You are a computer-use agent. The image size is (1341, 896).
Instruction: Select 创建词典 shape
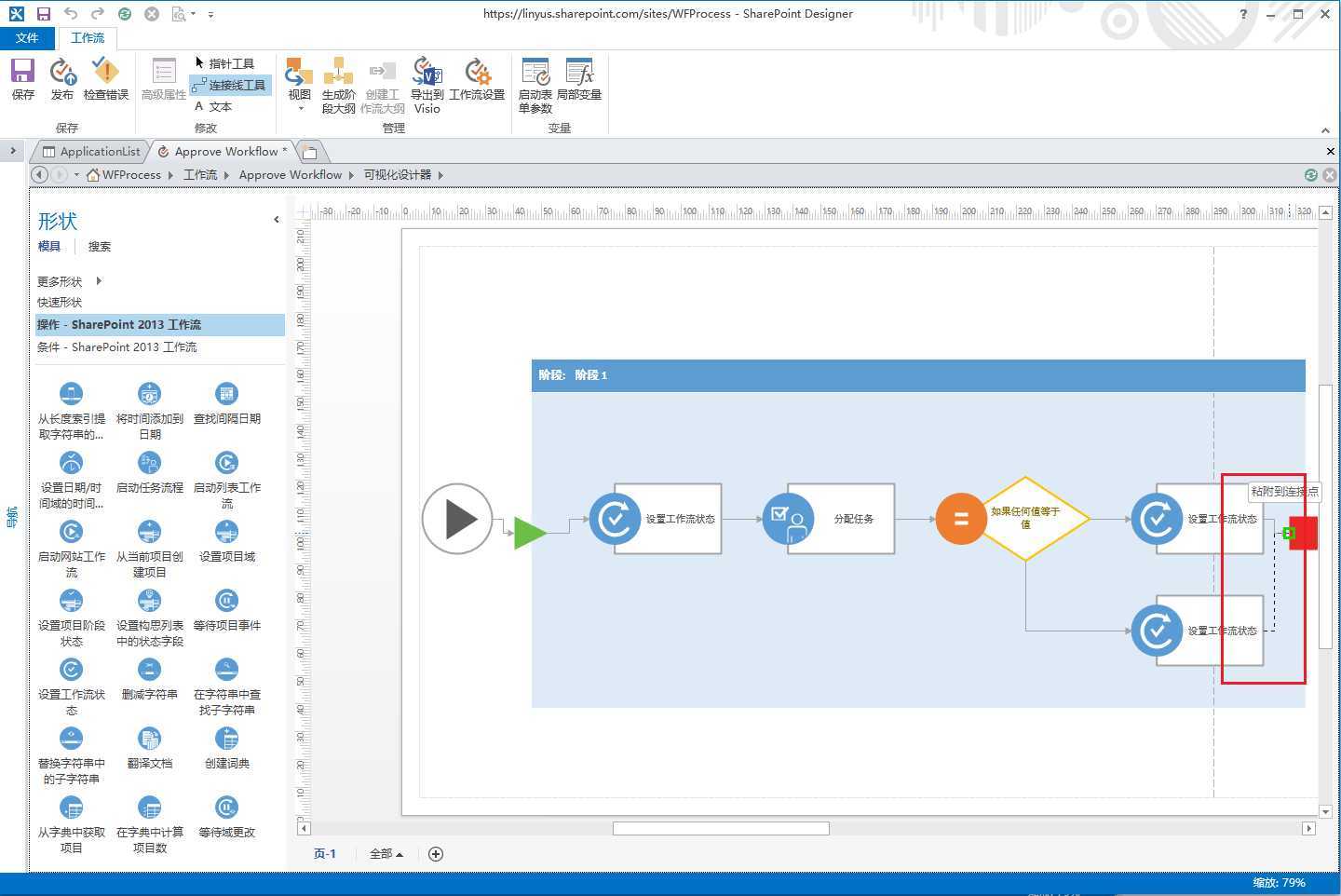[226, 748]
